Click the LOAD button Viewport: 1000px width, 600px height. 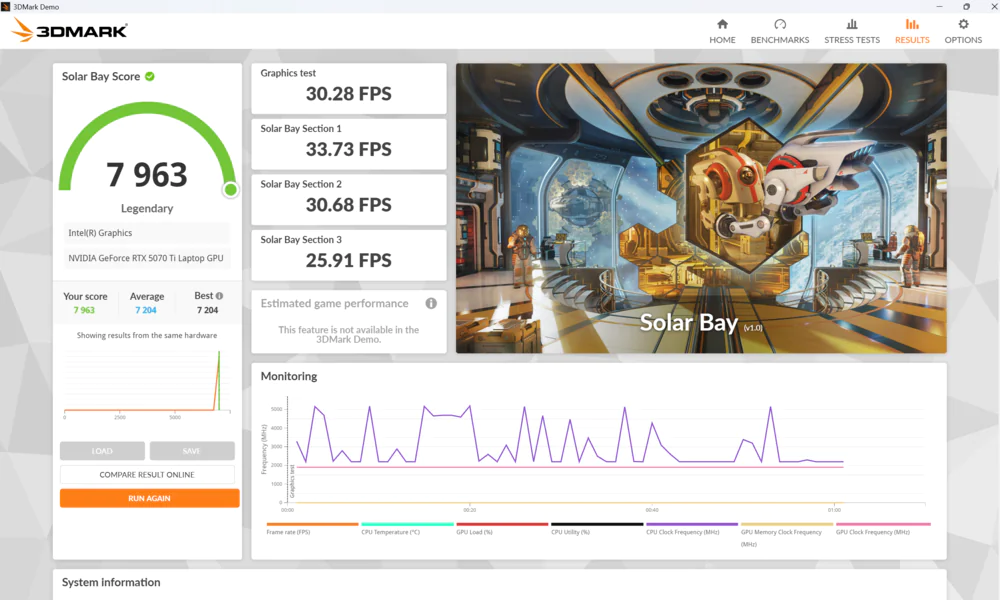(x=102, y=450)
